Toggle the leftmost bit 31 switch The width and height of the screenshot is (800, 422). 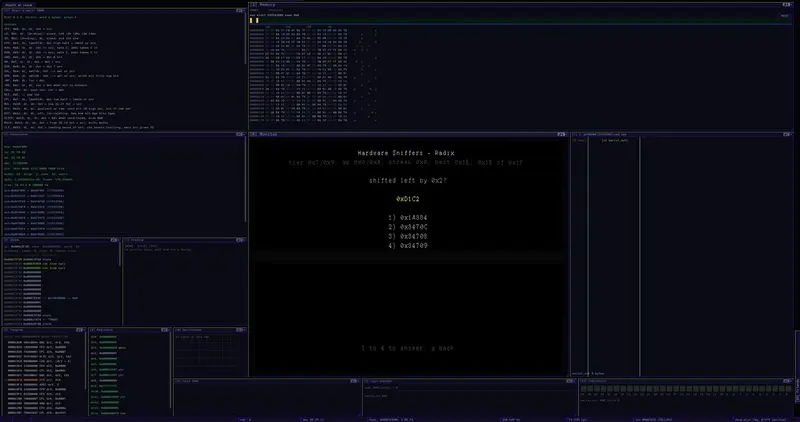pos(584,389)
